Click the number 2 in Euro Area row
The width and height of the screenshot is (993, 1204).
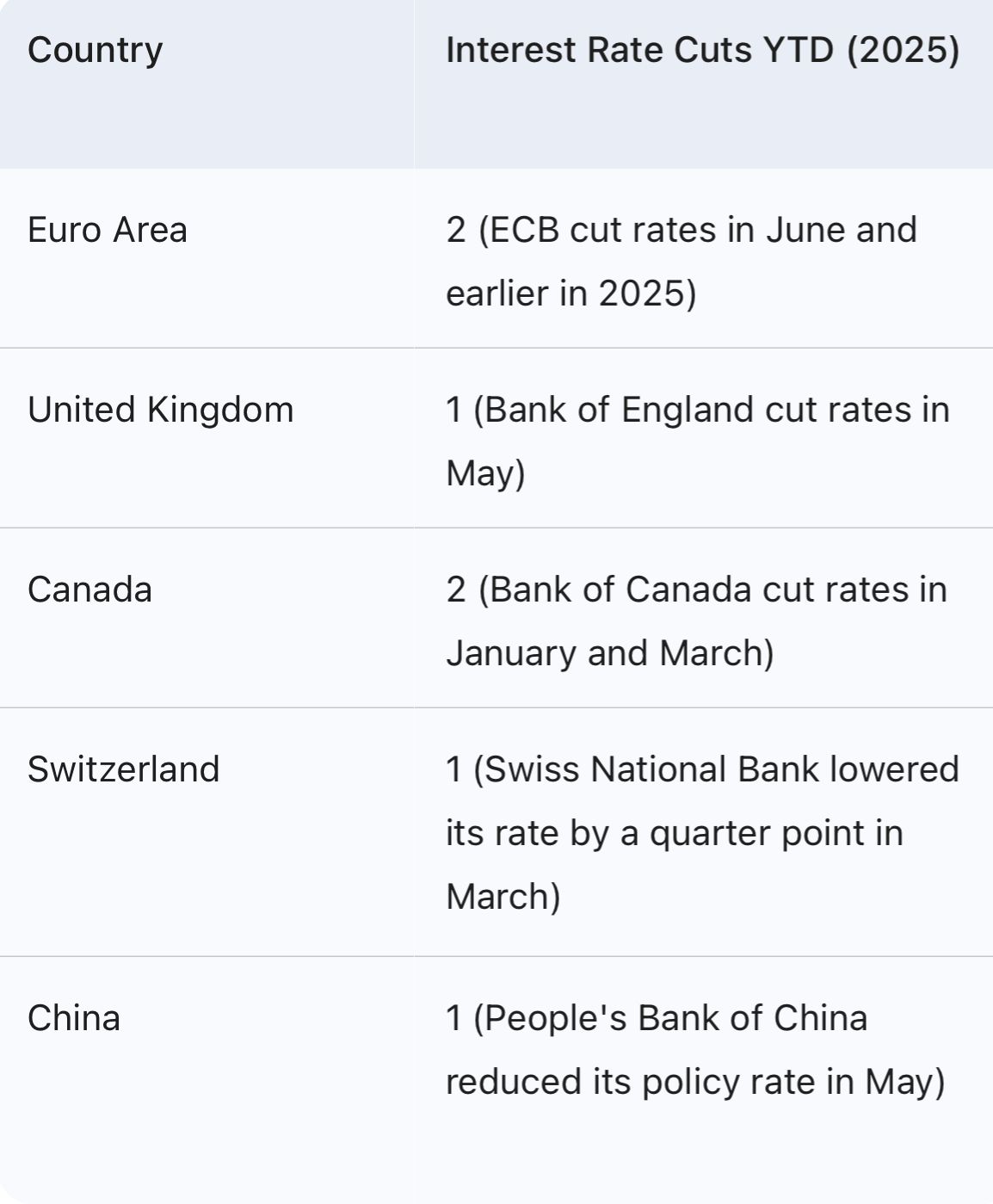tap(456, 230)
